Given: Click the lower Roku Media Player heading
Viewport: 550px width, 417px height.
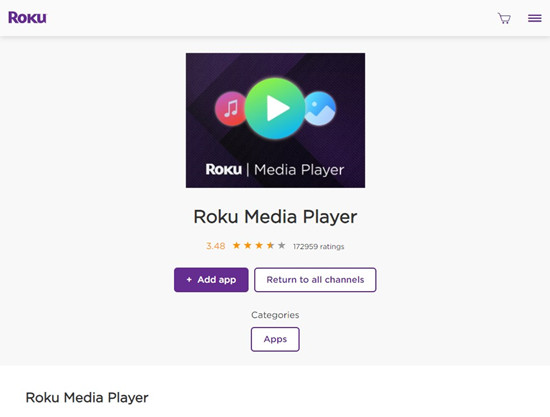Looking at the screenshot, I should click(x=87, y=398).
